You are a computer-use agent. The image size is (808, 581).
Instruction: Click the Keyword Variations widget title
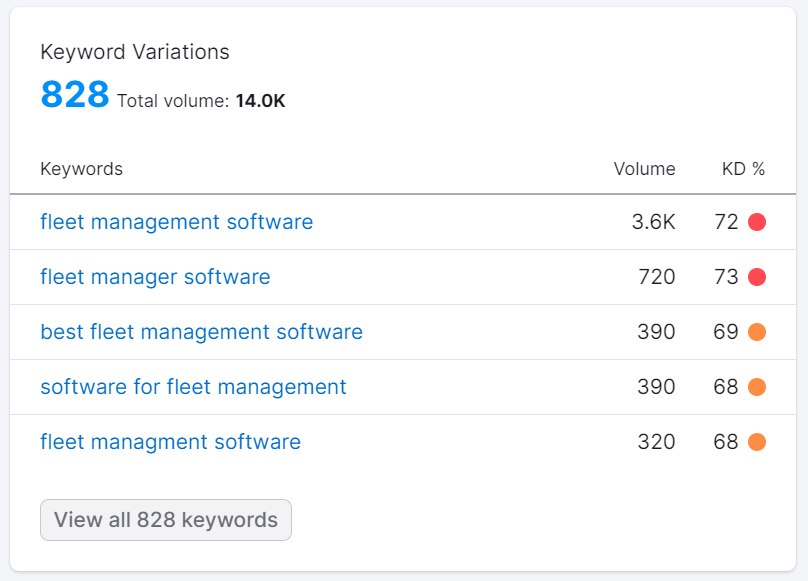pyautogui.click(x=134, y=52)
